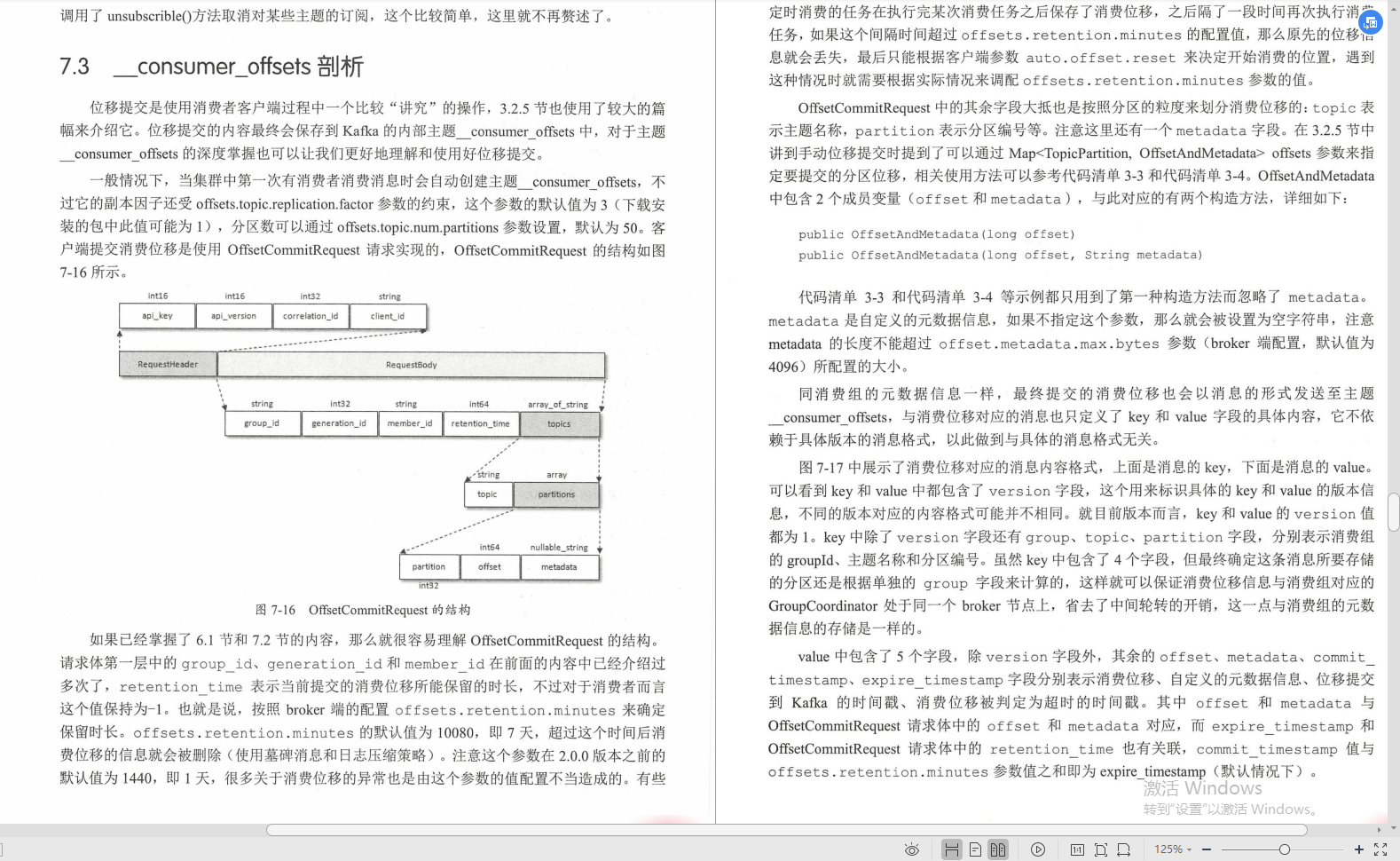Click the RequestBody box in diagram
The image size is (1400, 861).
click(411, 365)
